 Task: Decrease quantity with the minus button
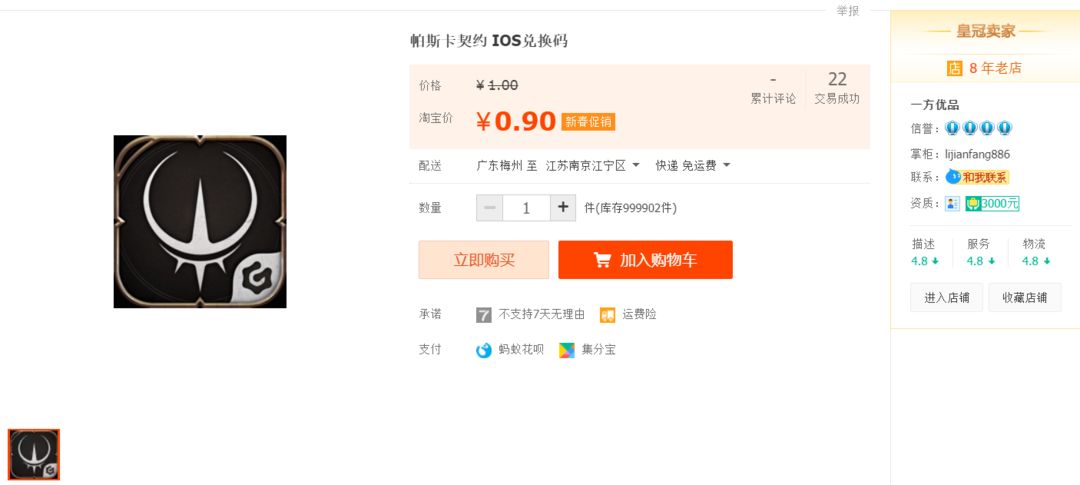tap(489, 207)
